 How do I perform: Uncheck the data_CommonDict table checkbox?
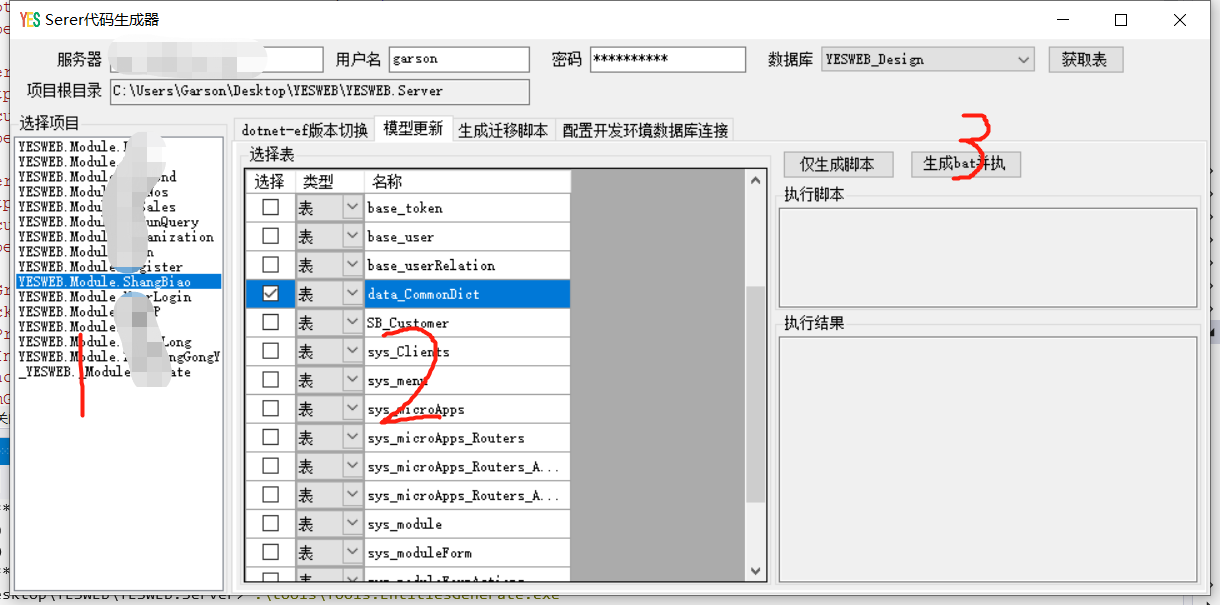[270, 294]
